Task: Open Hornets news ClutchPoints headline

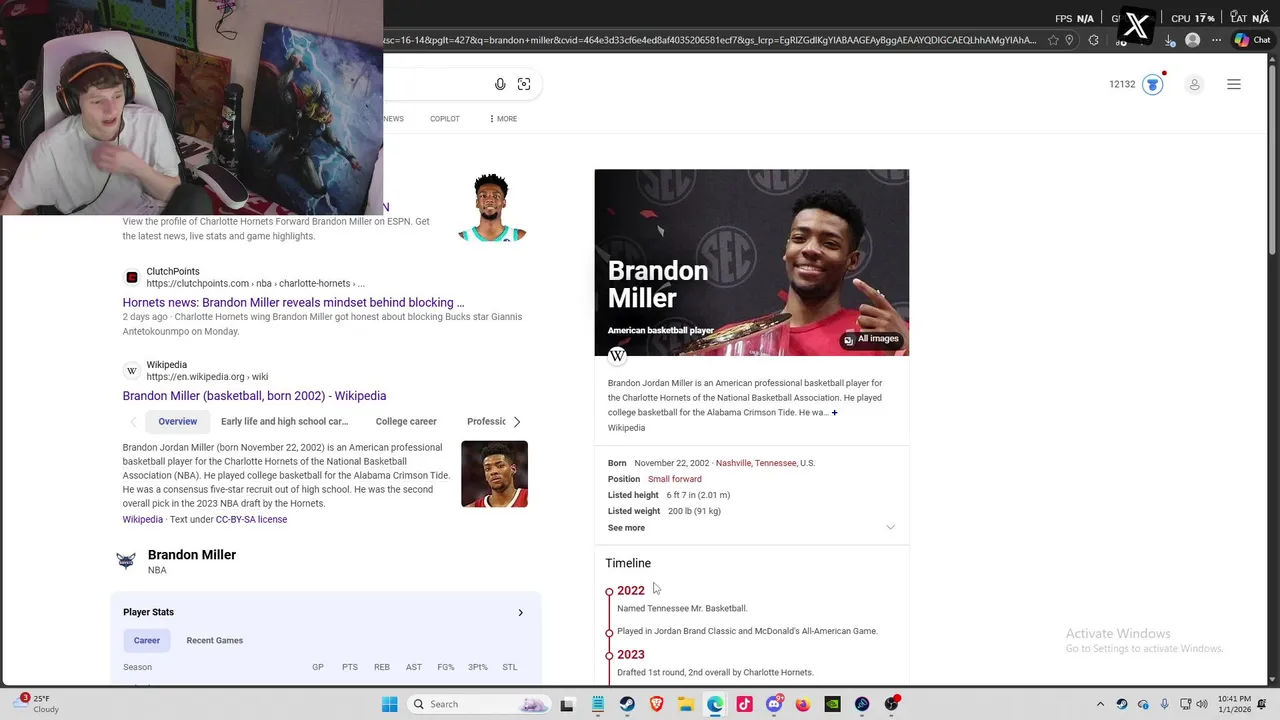Action: (294, 303)
